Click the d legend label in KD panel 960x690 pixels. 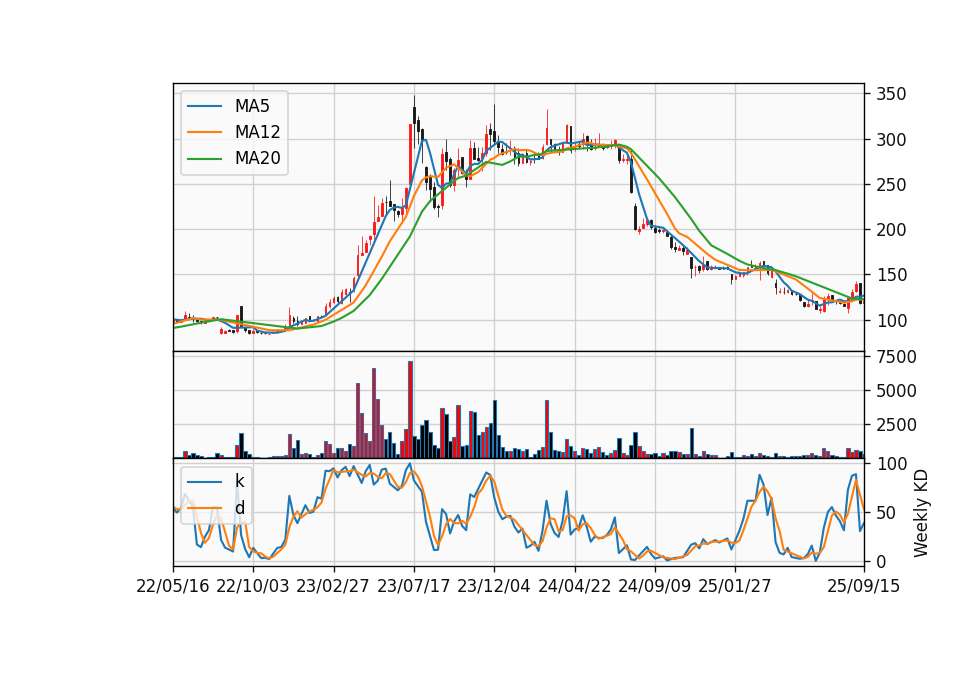click(x=239, y=508)
